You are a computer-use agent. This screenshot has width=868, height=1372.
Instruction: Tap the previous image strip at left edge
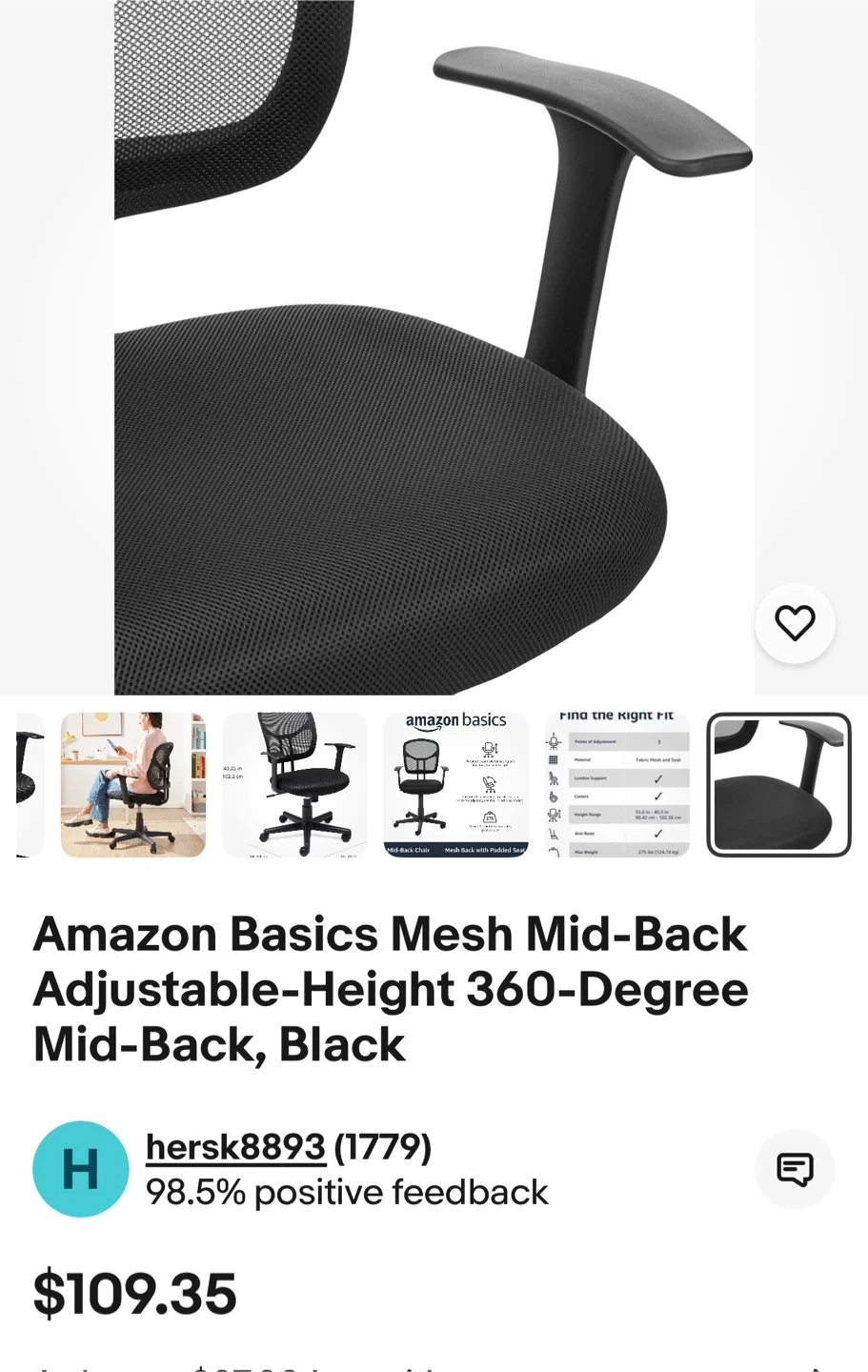(57, 348)
